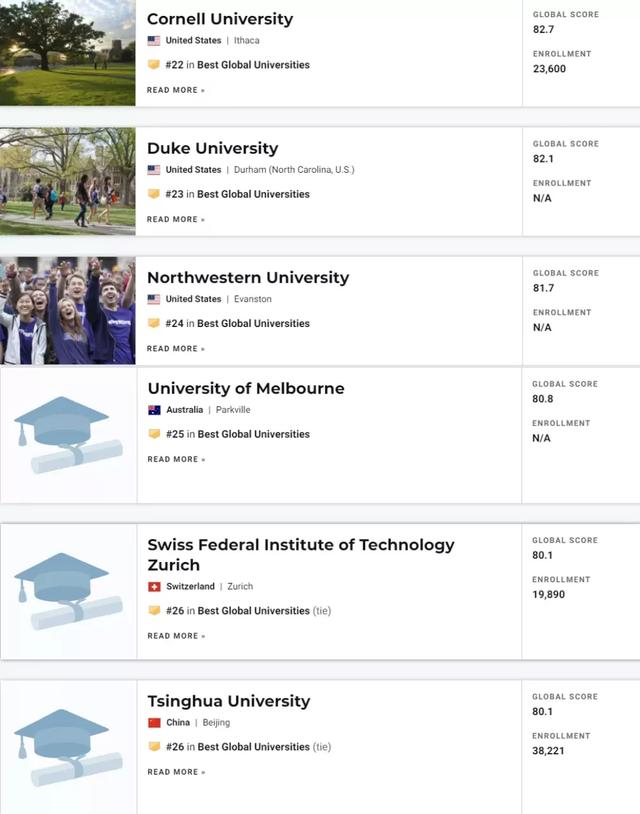This screenshot has width=640, height=814.
Task: Open the Duke University title link
Action: pyautogui.click(x=213, y=148)
